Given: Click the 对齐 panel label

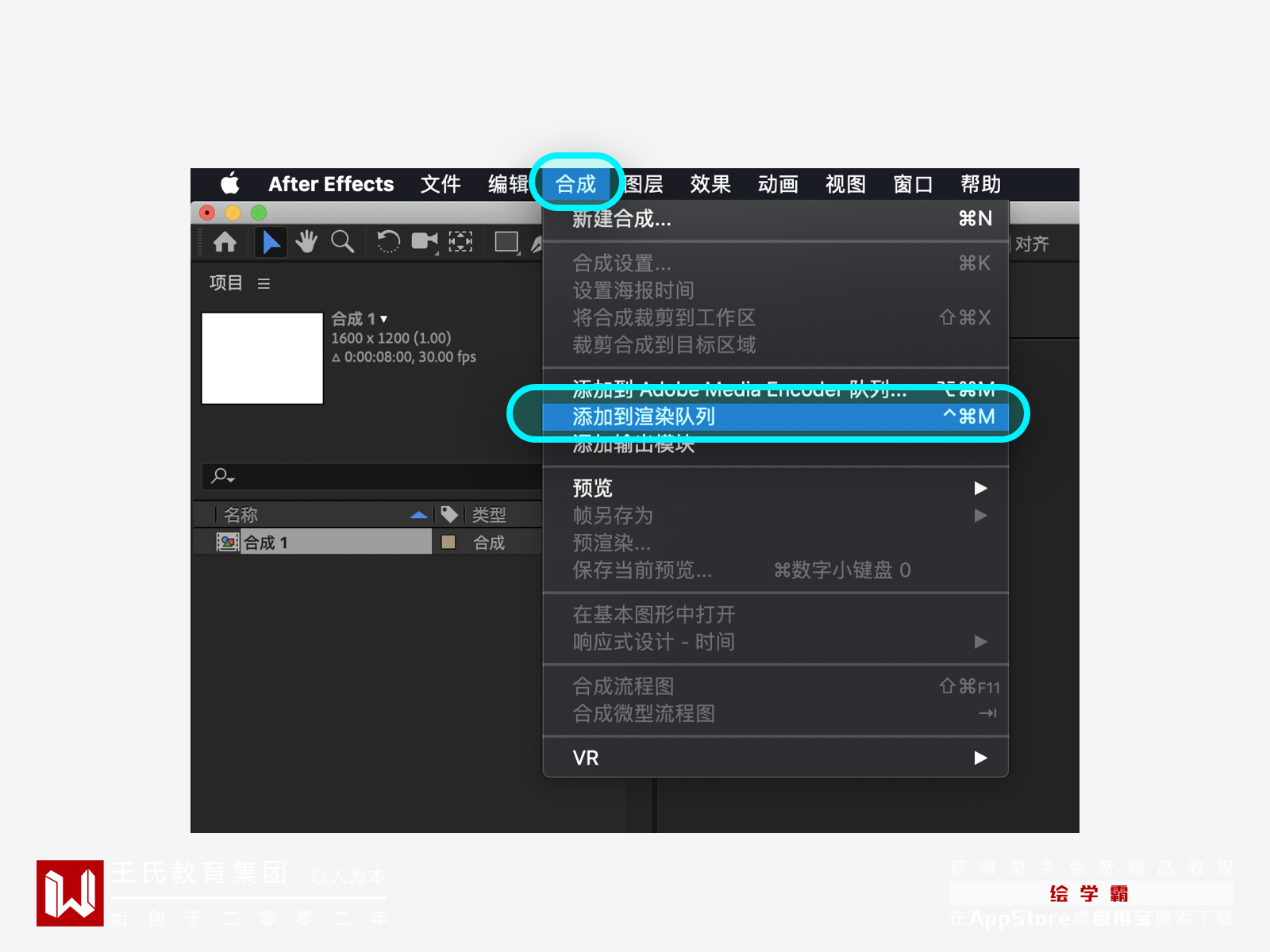Looking at the screenshot, I should 1032,244.
